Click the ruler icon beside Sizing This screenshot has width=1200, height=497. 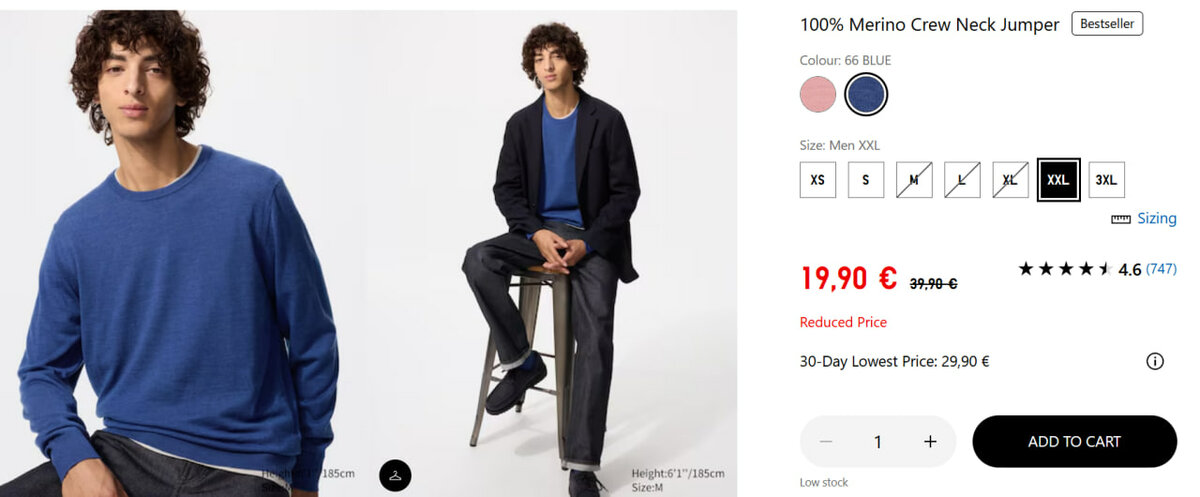pyautogui.click(x=1120, y=219)
